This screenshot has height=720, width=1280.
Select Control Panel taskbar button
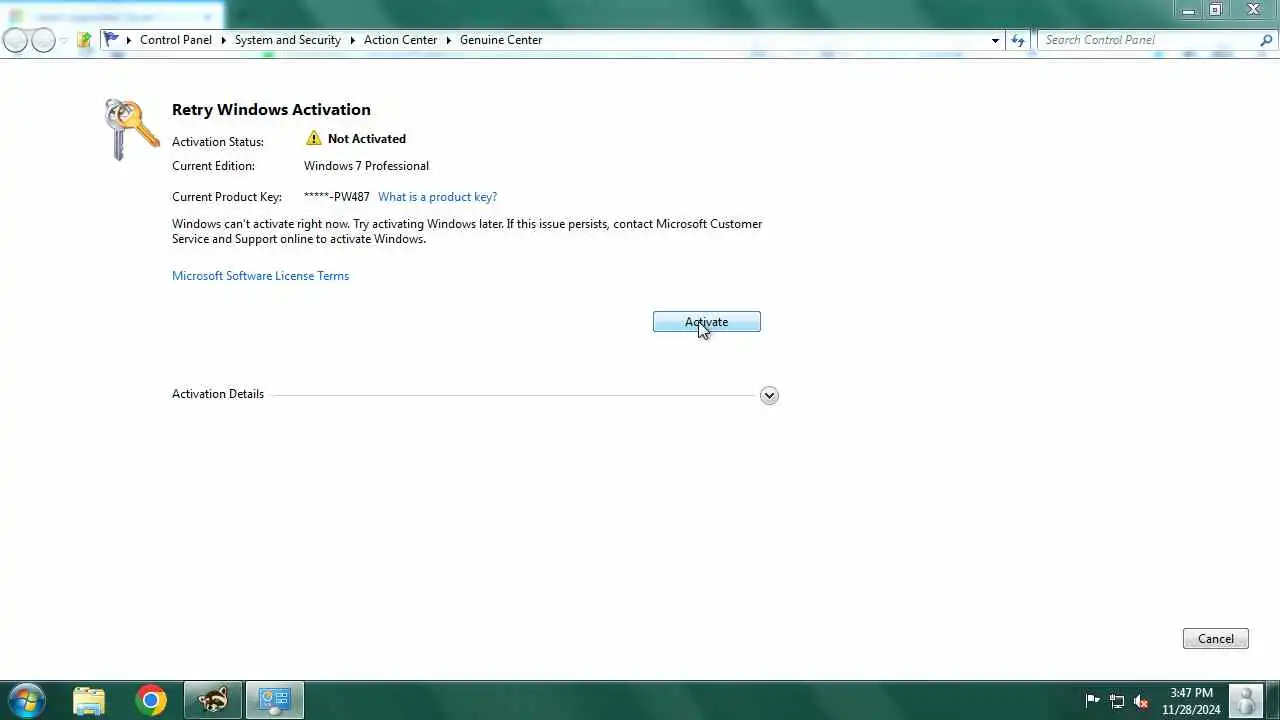(275, 700)
